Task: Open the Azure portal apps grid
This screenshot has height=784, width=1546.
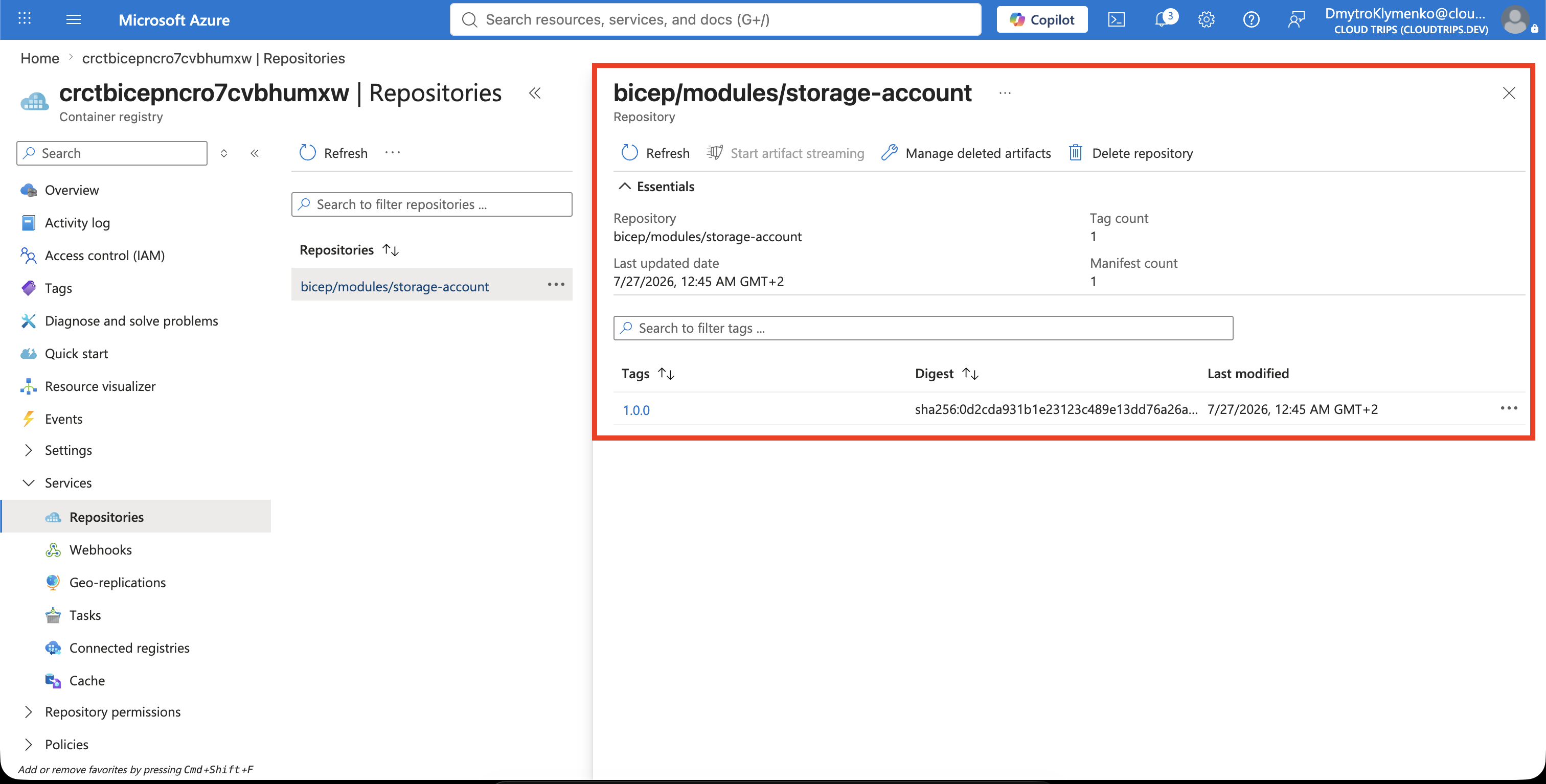Action: click(25, 19)
